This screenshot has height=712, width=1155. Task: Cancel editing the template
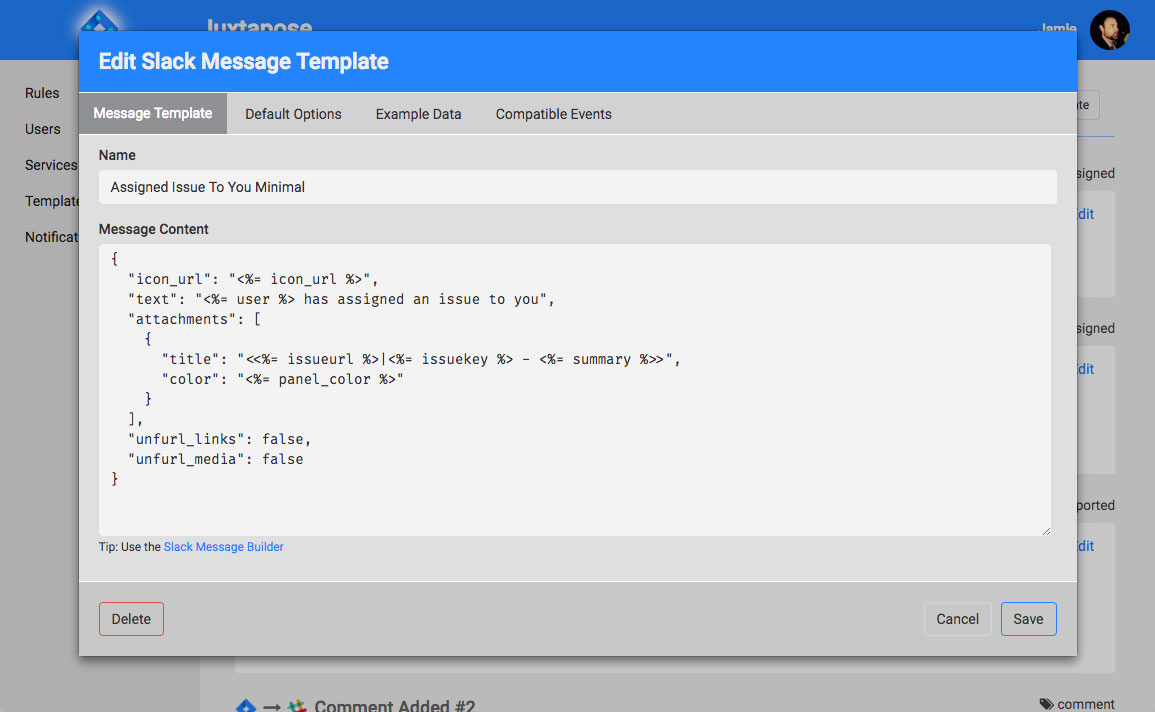coord(957,619)
